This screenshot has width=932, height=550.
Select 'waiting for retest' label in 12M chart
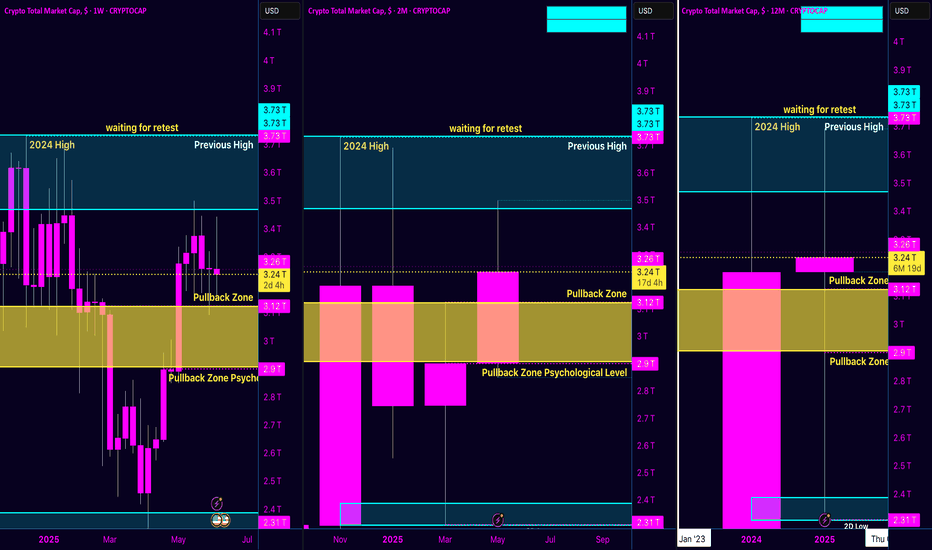(x=819, y=109)
